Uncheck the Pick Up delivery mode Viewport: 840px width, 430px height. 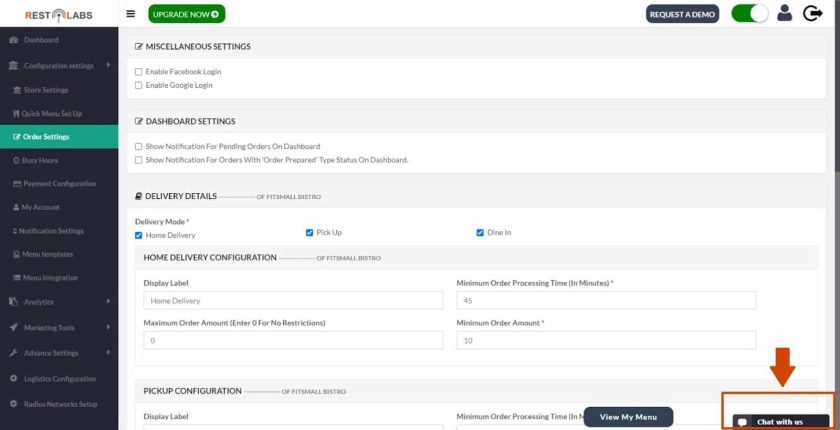pyautogui.click(x=309, y=232)
